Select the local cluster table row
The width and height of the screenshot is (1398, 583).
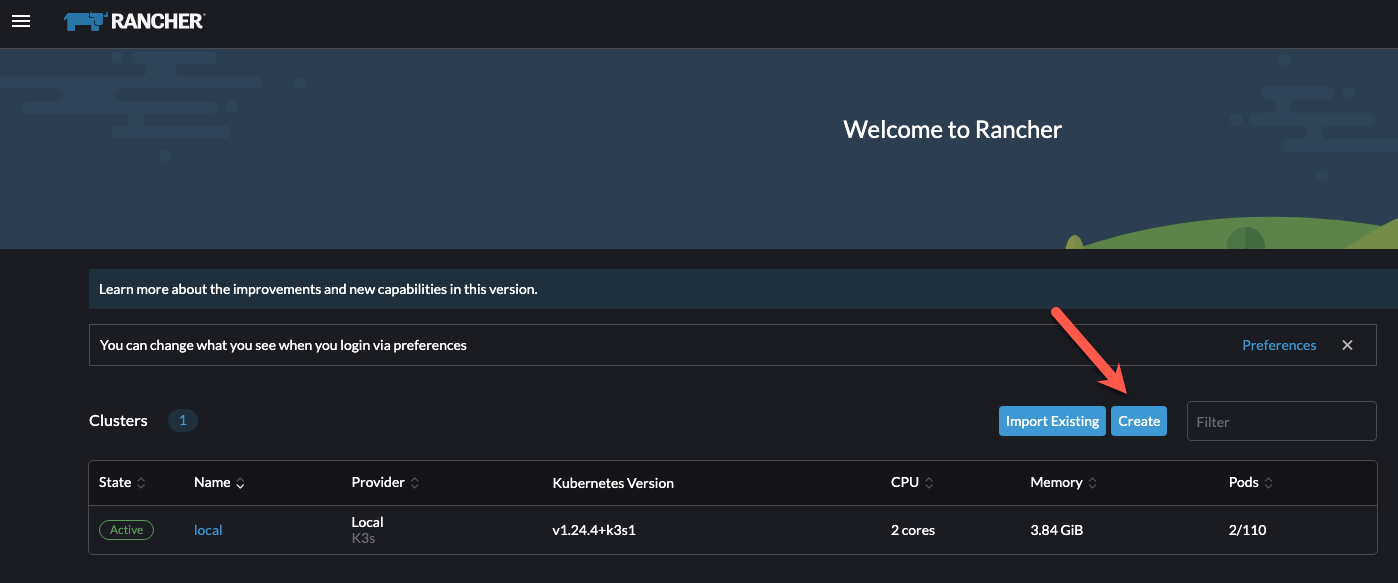coord(700,530)
